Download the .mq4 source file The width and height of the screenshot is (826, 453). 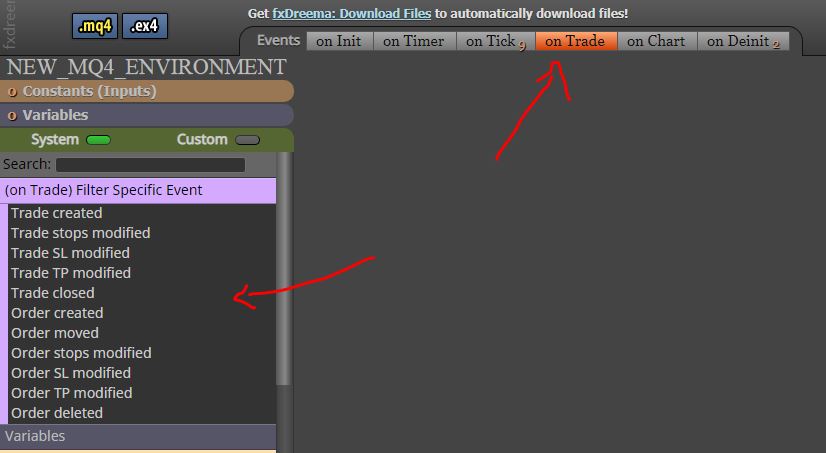pyautogui.click(x=95, y=26)
